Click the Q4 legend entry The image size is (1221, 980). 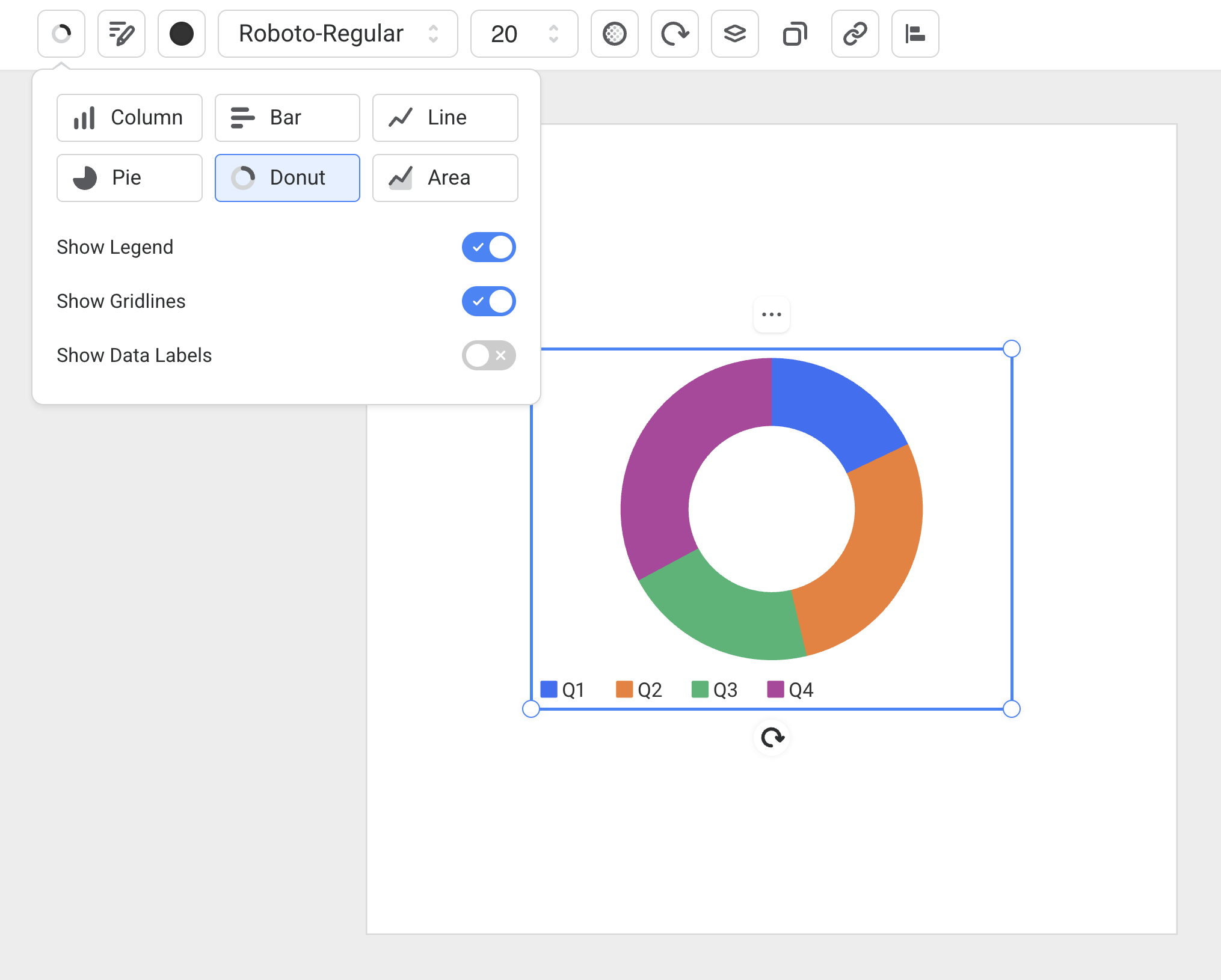(790, 690)
